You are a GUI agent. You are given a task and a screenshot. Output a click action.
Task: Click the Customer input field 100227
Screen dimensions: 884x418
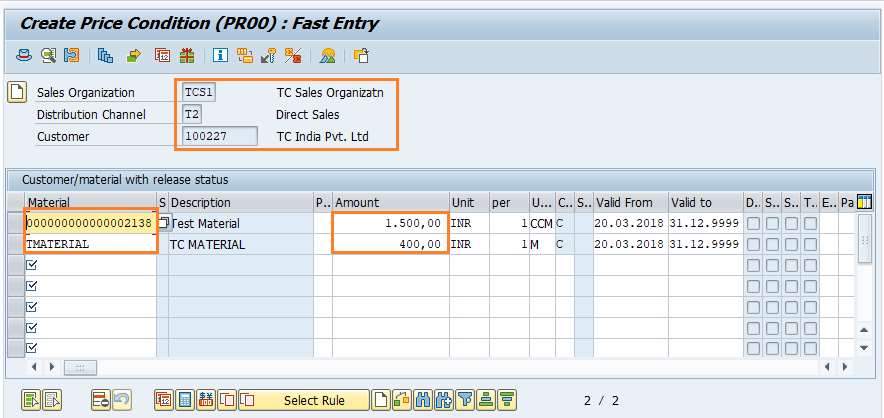click(x=219, y=136)
